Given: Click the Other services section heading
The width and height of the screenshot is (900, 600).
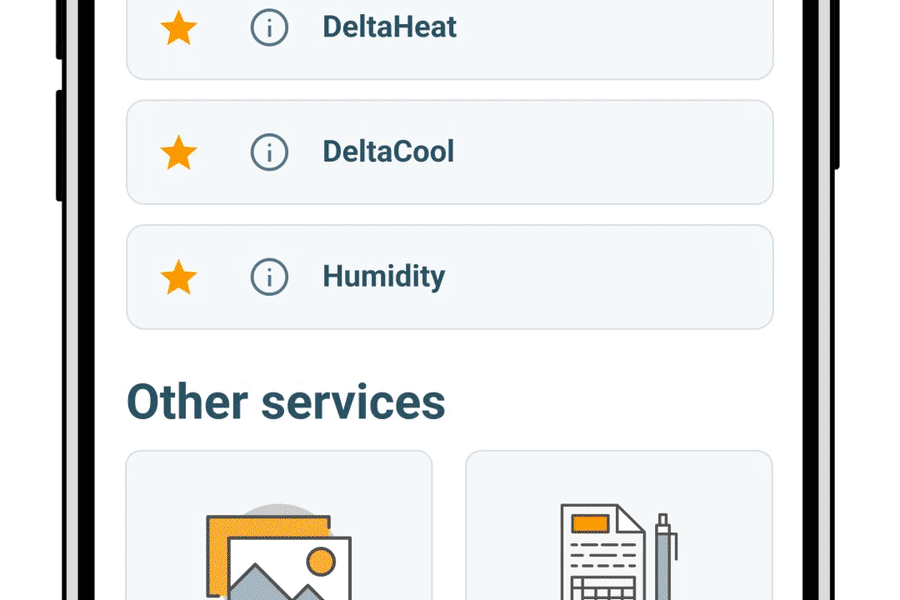Looking at the screenshot, I should [286, 401].
